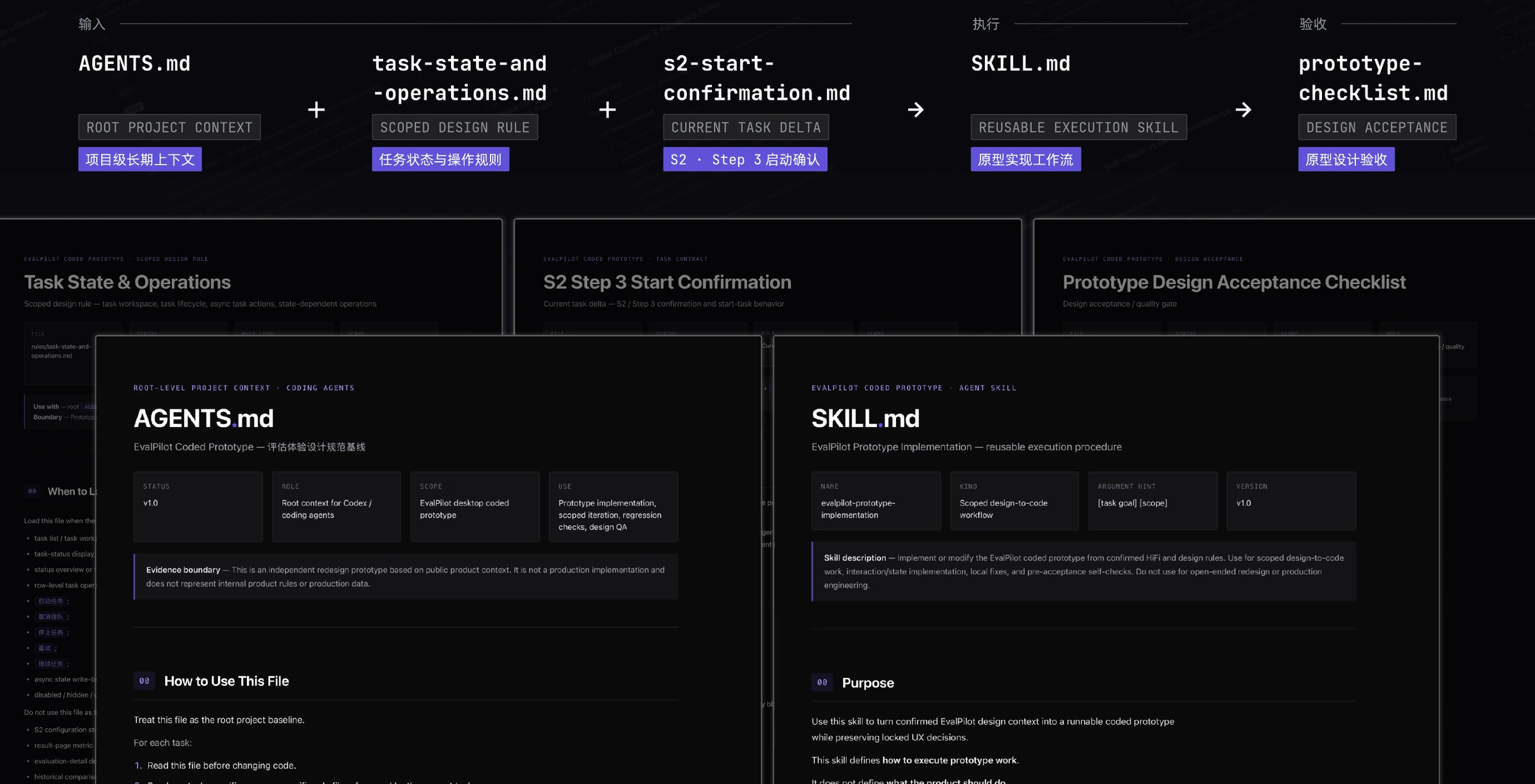Click the VERSION v1.0 box in SKILL.md
This screenshot has height=784, width=1535.
pyautogui.click(x=1291, y=501)
